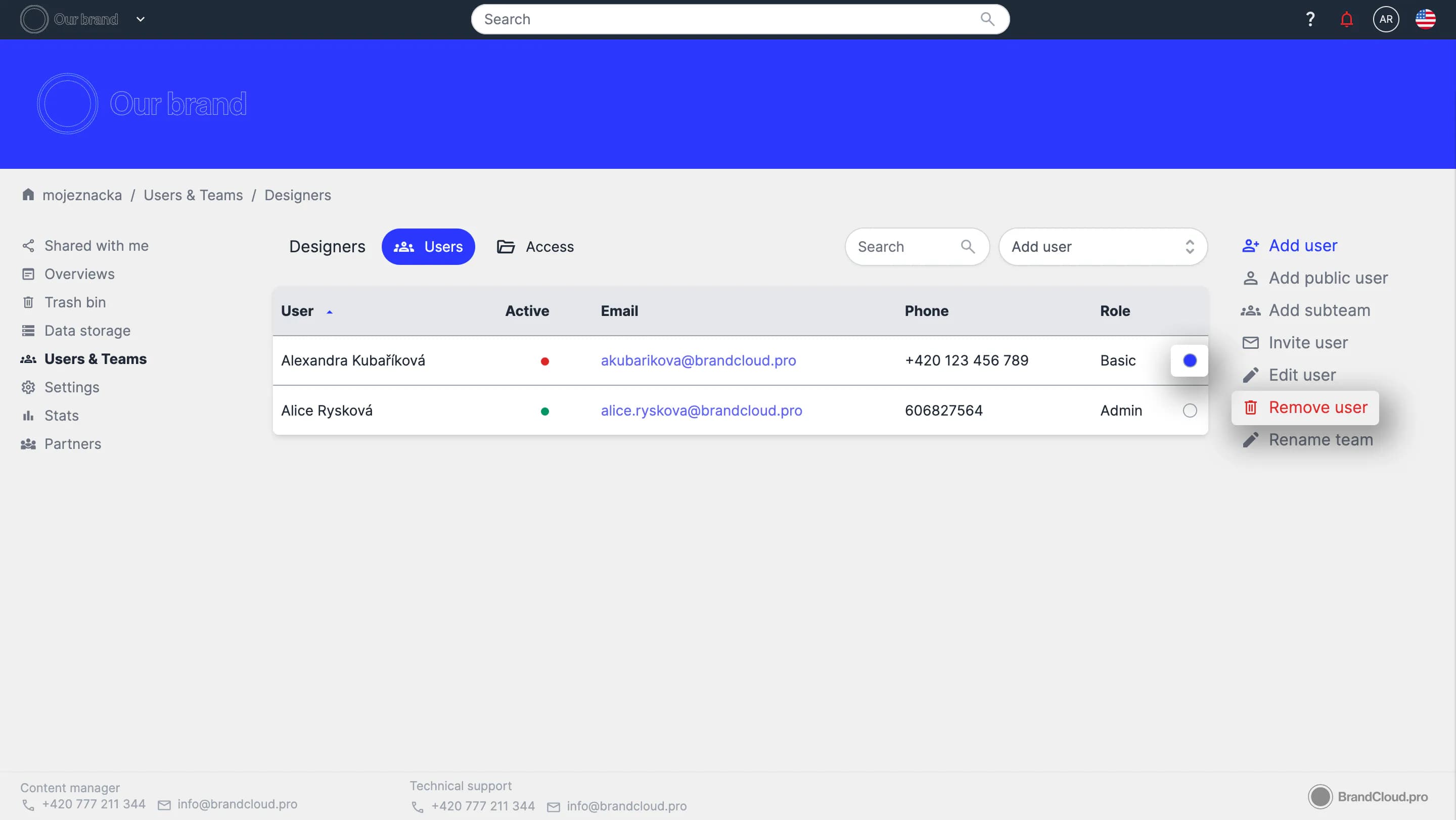Open the Add user combo box
The image size is (1456, 820).
pos(1102,247)
